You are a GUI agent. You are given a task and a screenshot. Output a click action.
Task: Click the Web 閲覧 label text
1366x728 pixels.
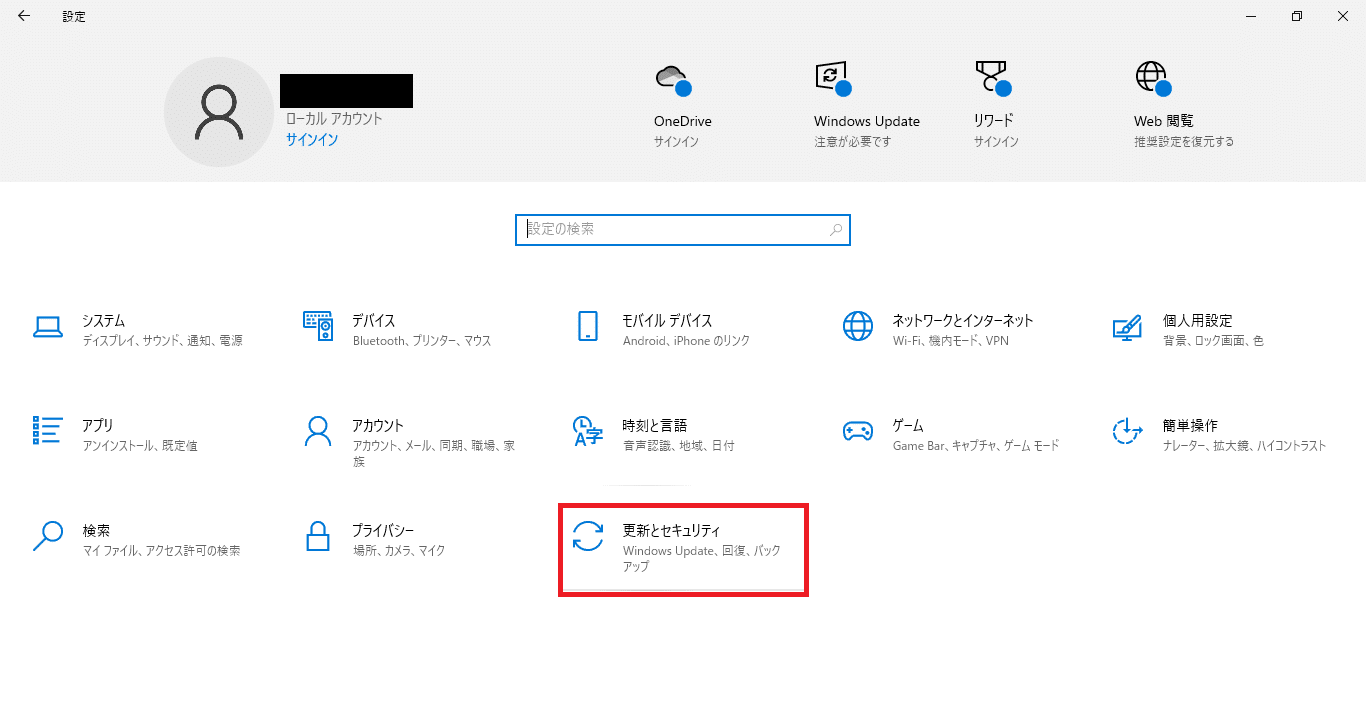pyautogui.click(x=1164, y=122)
